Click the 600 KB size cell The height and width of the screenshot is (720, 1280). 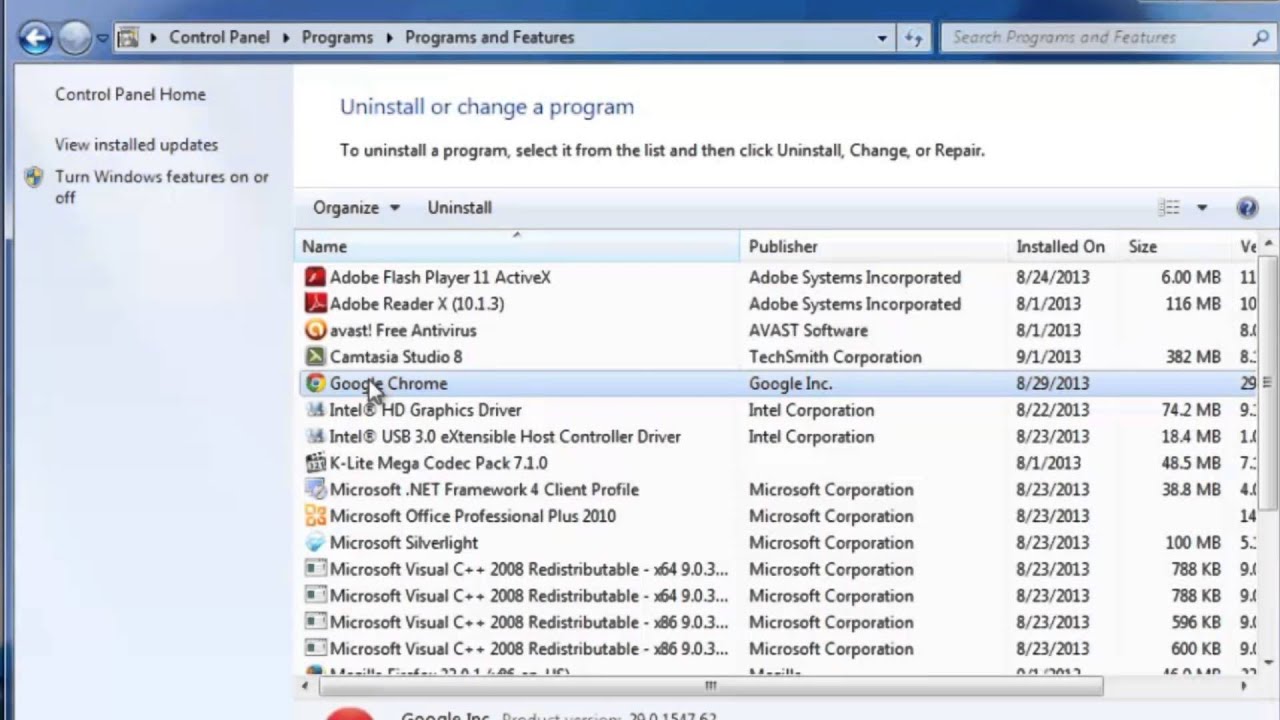tap(1194, 649)
